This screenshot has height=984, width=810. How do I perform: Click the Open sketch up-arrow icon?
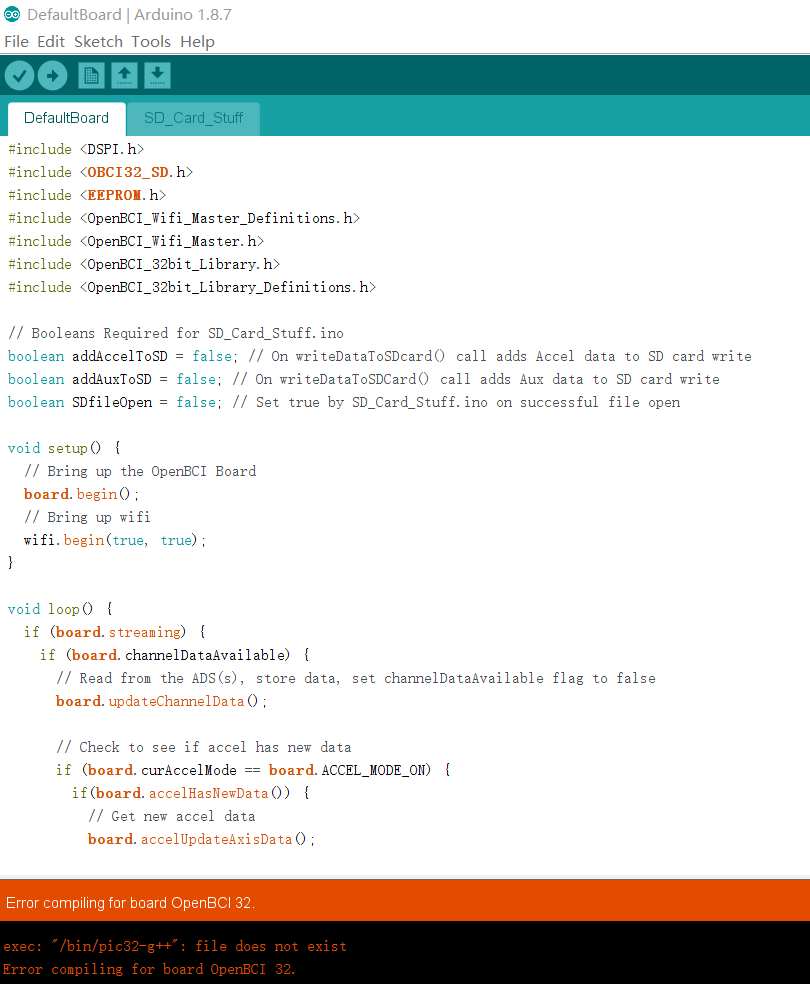tap(124, 75)
